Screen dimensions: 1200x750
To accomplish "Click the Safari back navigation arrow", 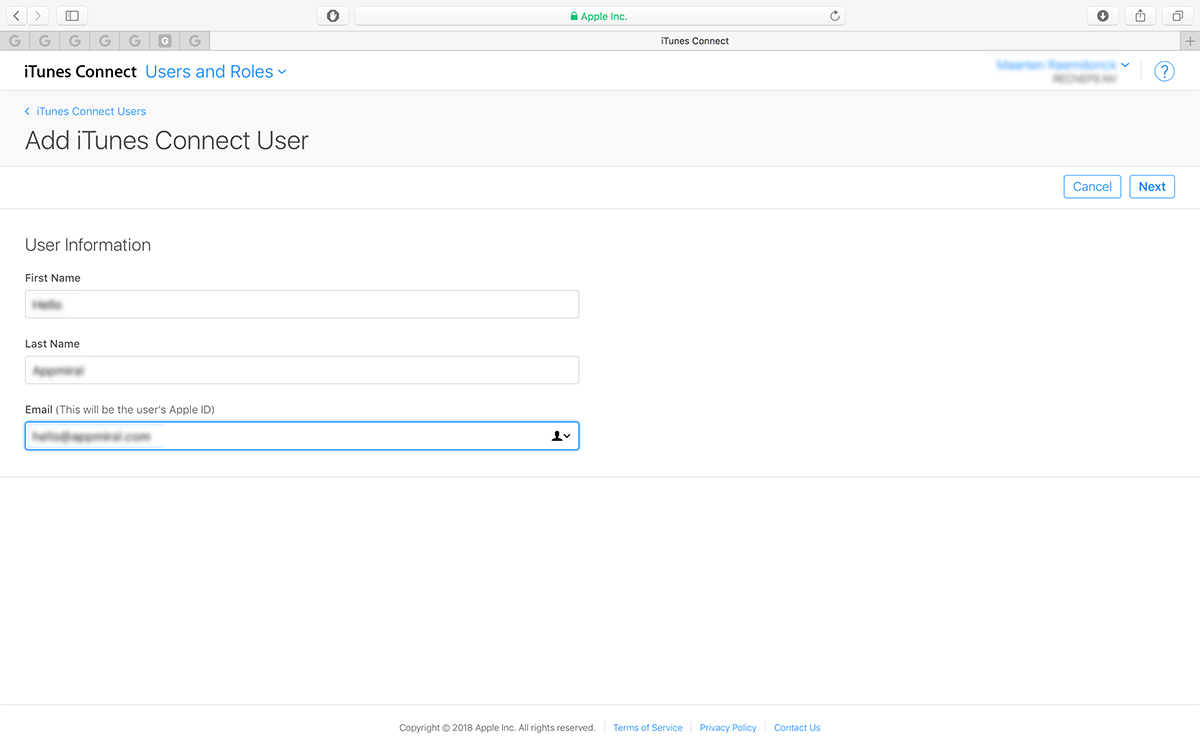I will (16, 15).
